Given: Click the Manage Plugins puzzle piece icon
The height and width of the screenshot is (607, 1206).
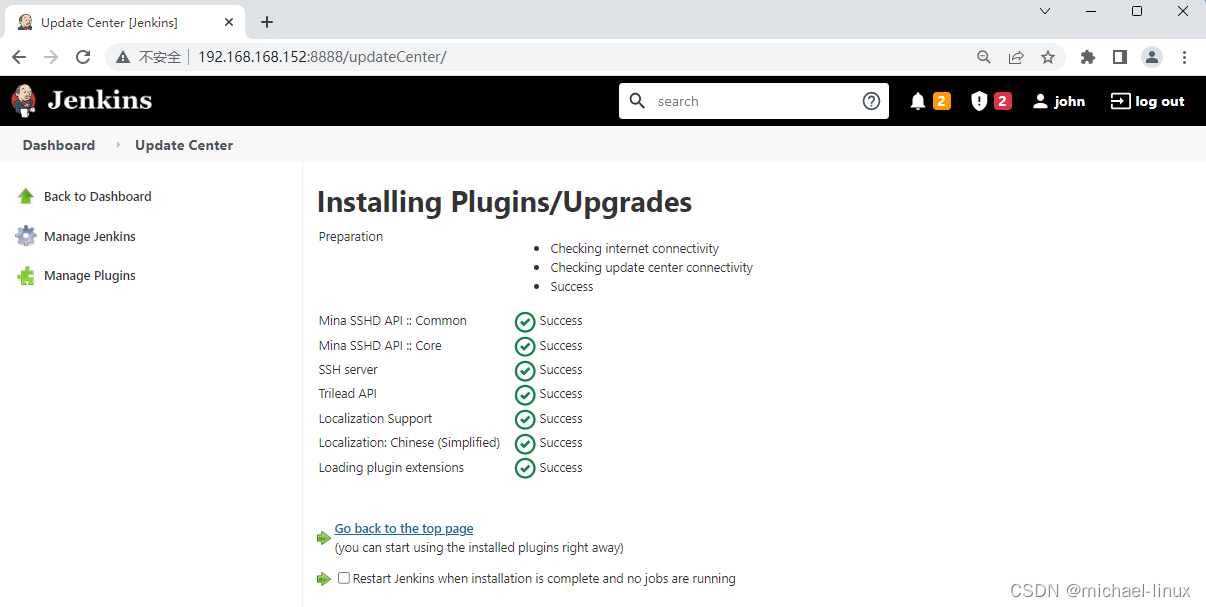Looking at the screenshot, I should (26, 276).
